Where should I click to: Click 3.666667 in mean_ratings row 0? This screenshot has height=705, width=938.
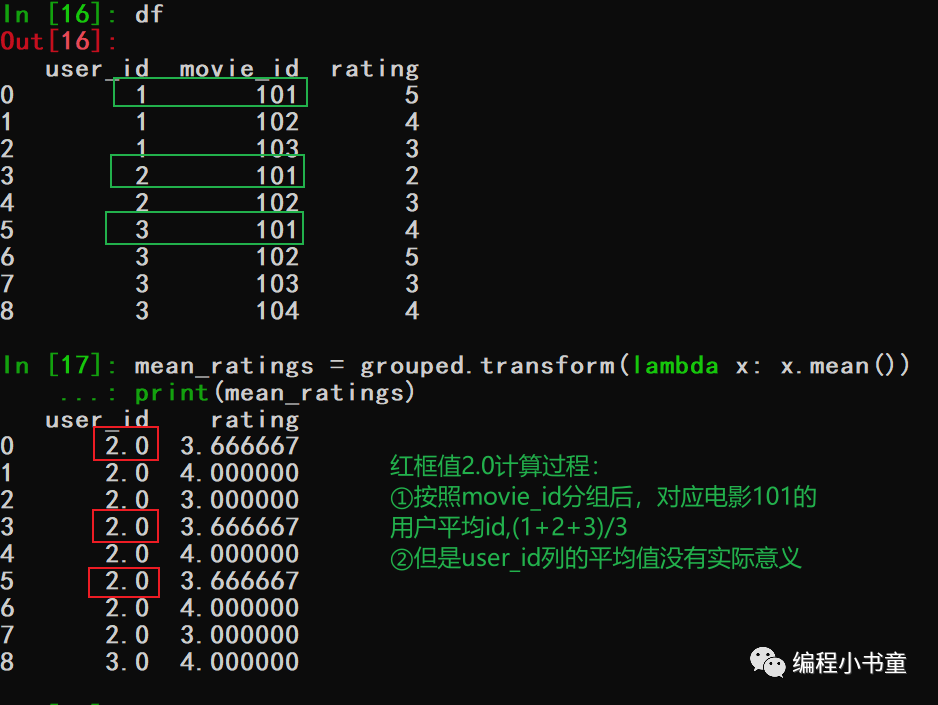(x=239, y=446)
